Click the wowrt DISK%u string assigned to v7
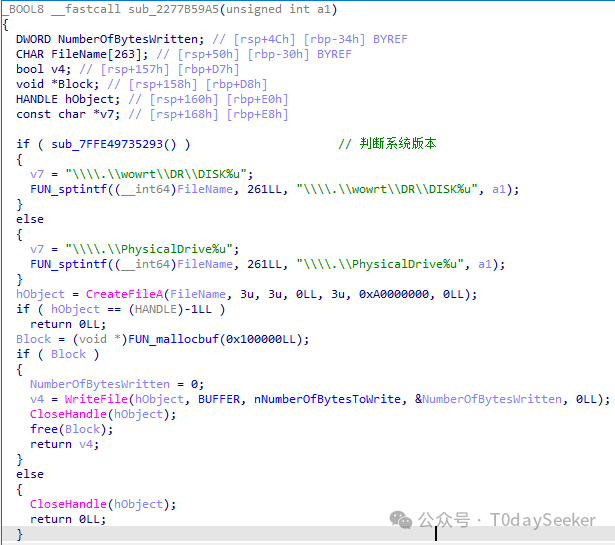 pyautogui.click(x=156, y=174)
